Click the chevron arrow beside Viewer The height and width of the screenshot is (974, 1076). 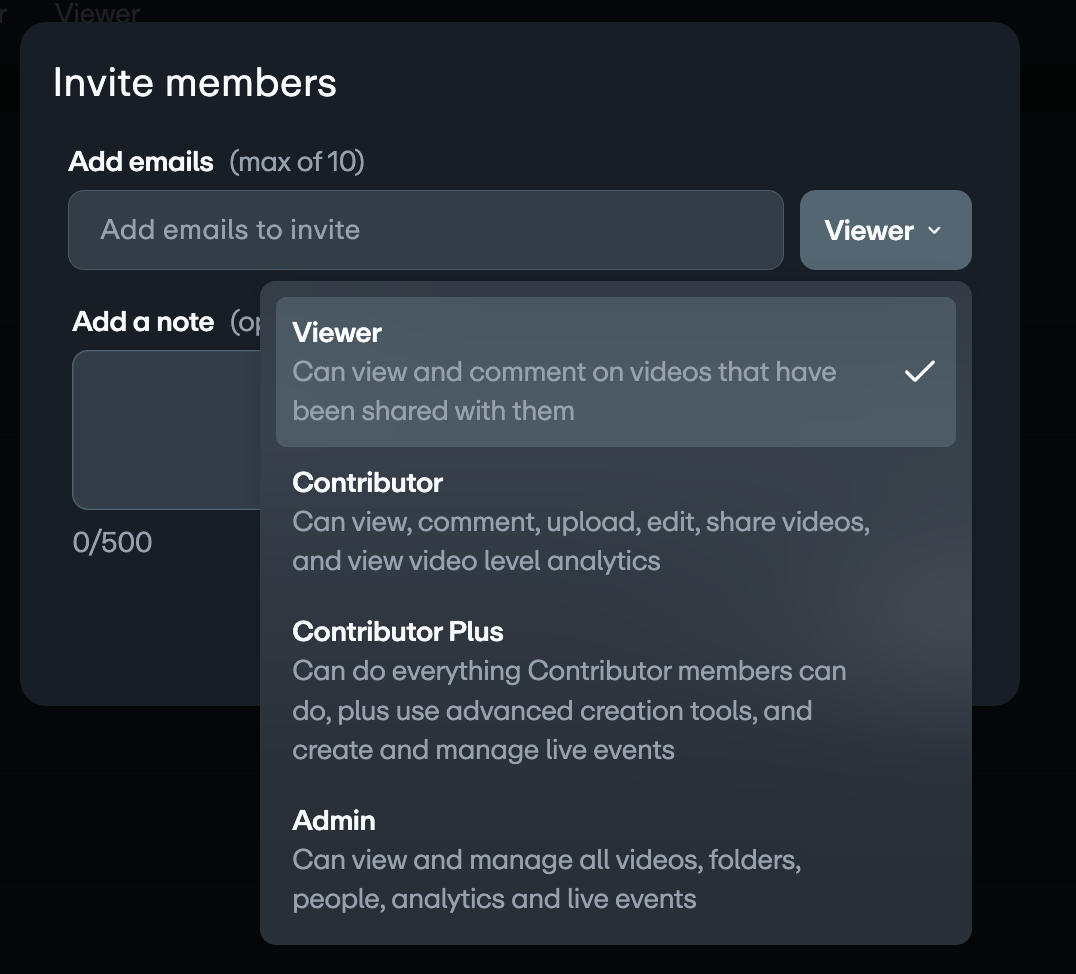935,231
